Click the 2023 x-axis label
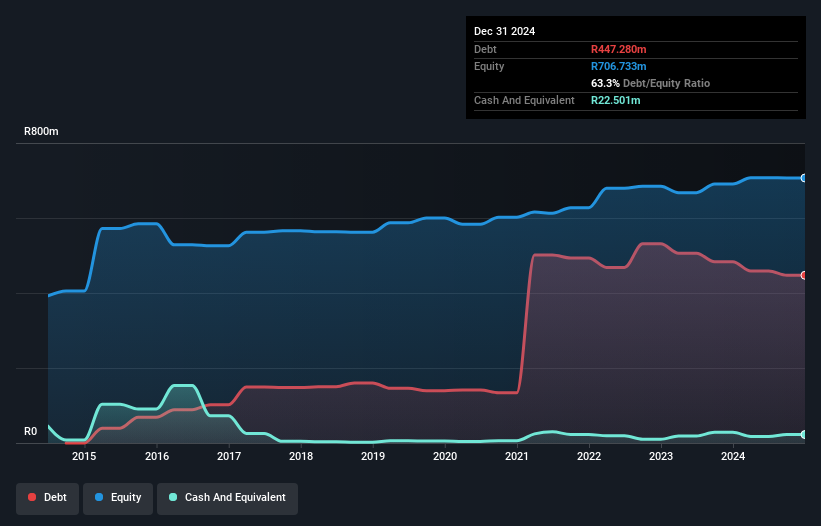This screenshot has width=821, height=526. pos(661,456)
